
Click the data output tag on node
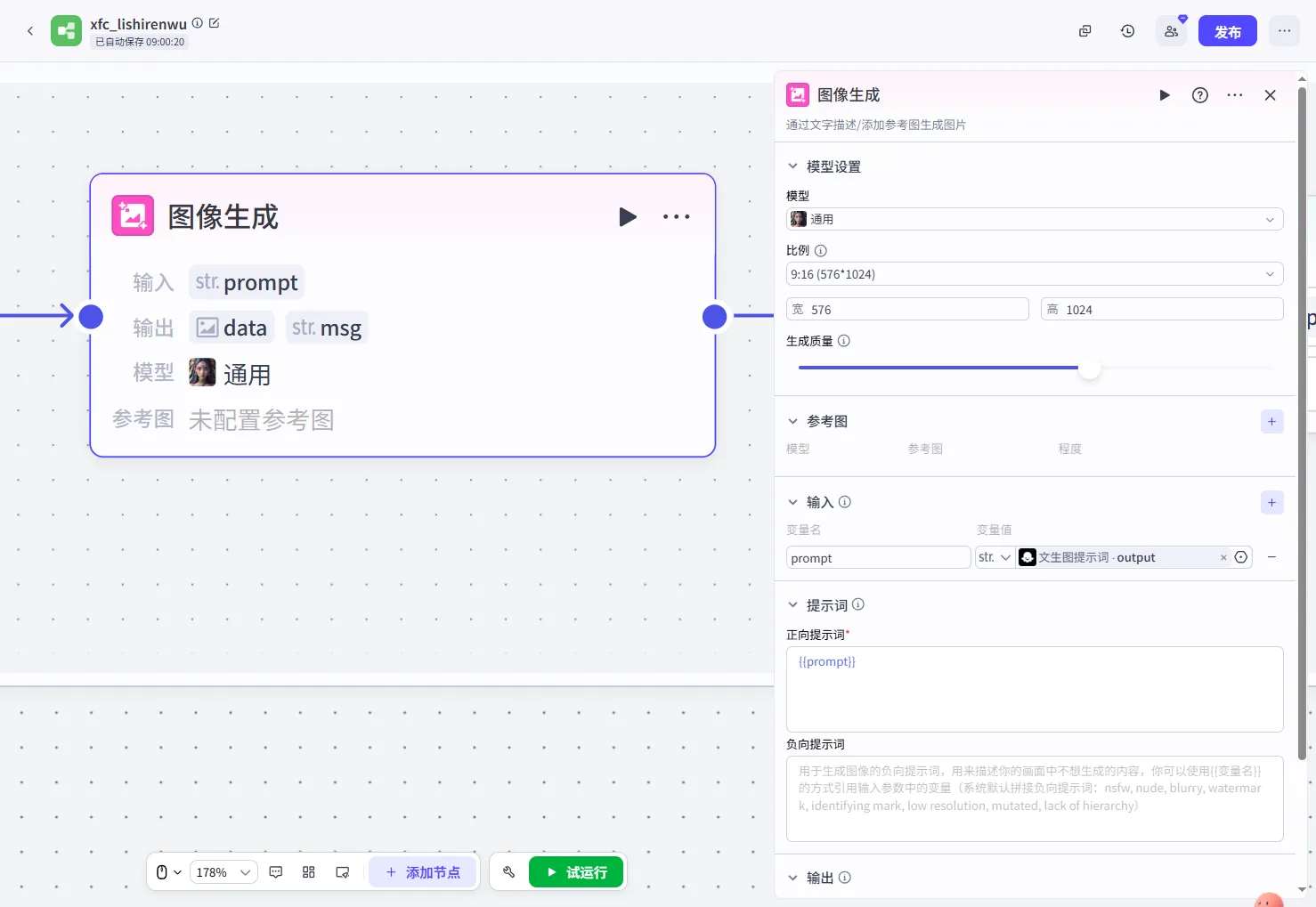(x=232, y=328)
